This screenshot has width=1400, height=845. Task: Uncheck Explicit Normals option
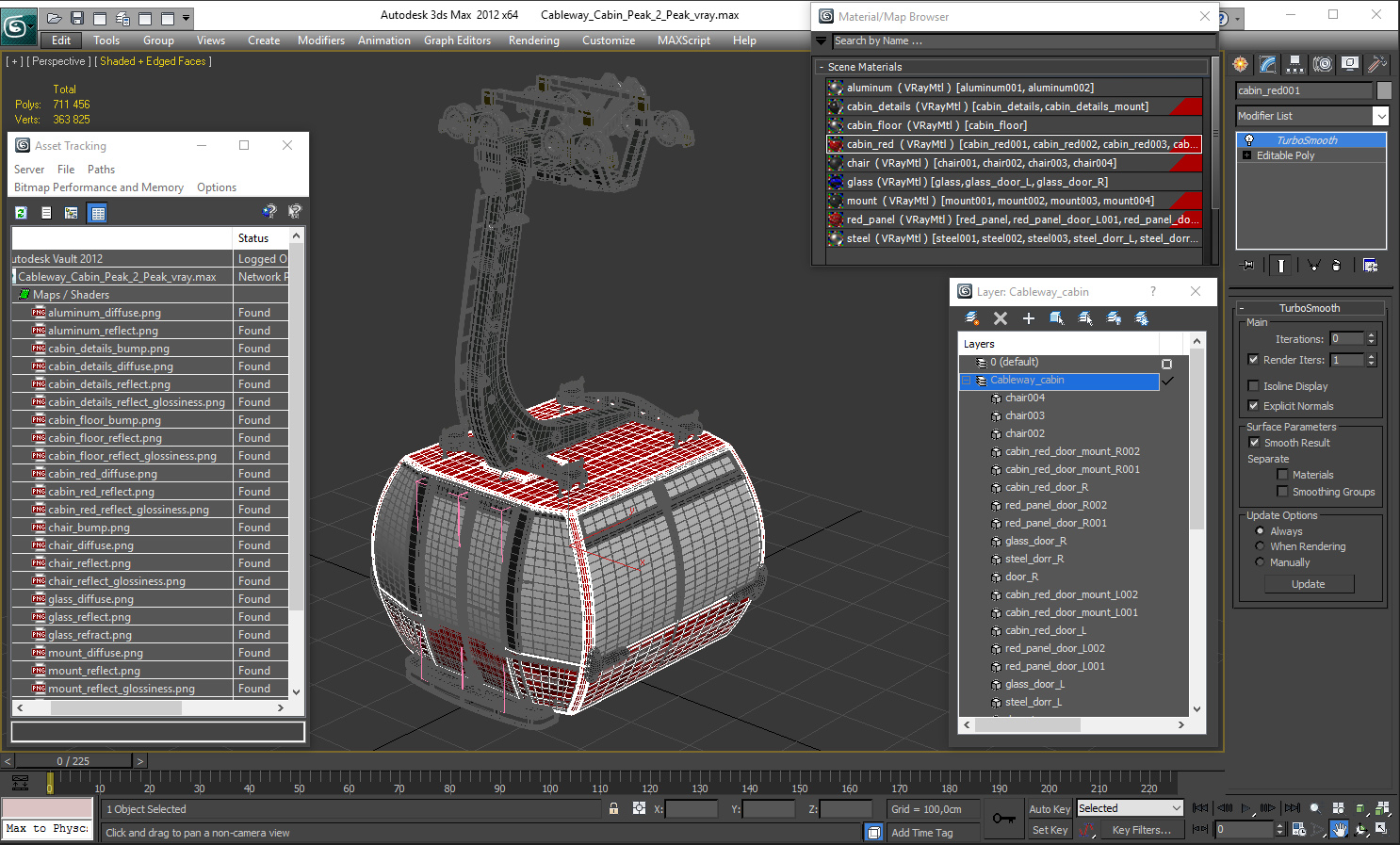(x=1253, y=405)
